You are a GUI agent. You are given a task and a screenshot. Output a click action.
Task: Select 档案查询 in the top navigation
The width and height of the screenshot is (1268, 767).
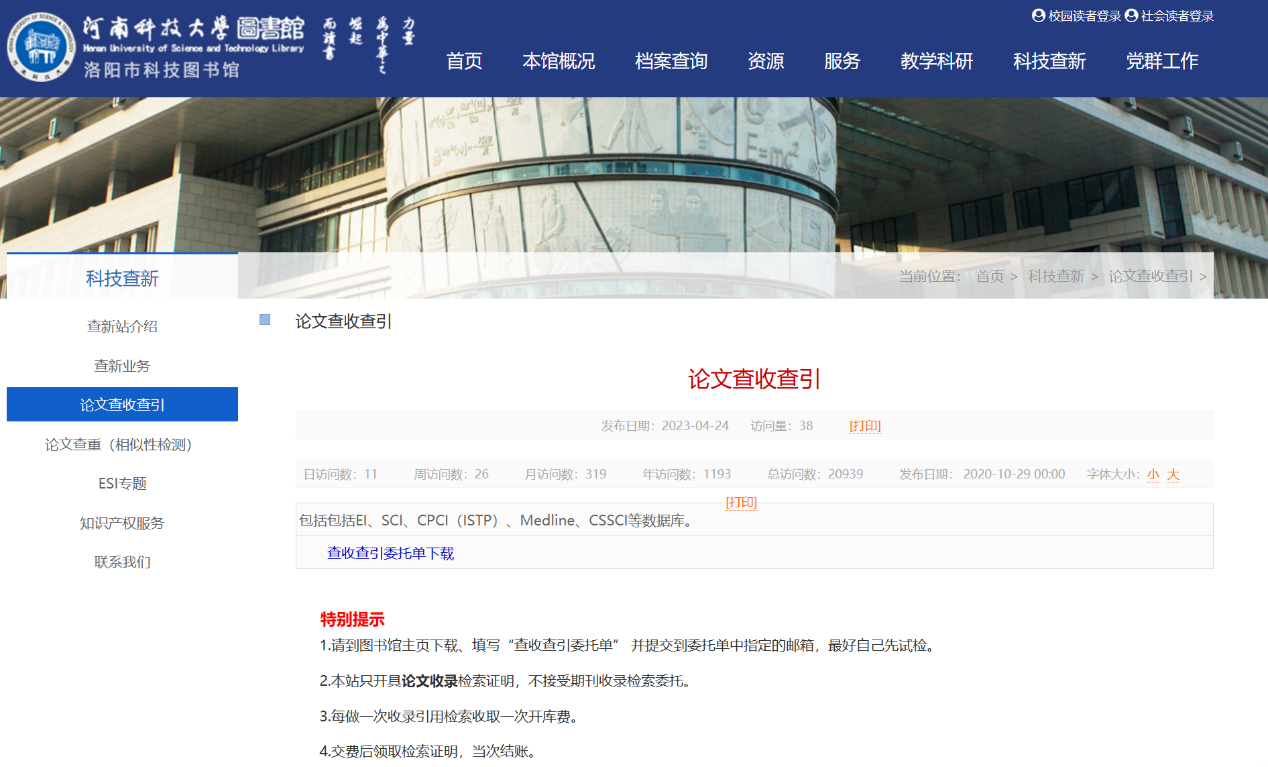pos(671,61)
